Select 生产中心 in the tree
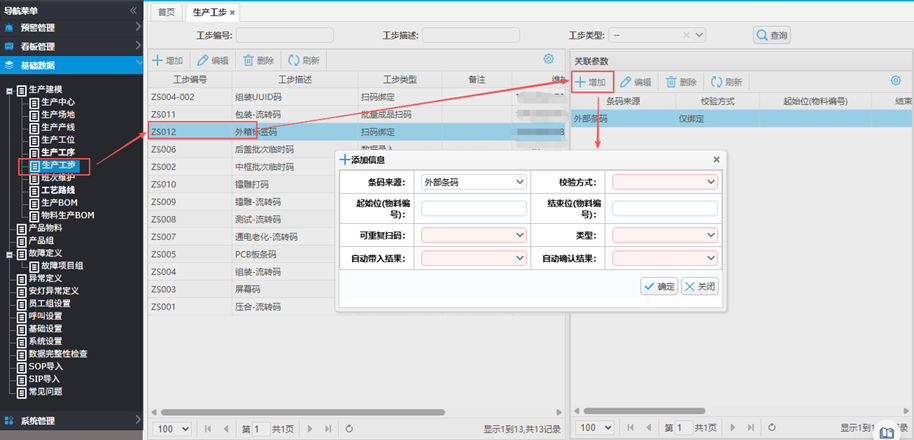This screenshot has width=914, height=440. [x=58, y=102]
